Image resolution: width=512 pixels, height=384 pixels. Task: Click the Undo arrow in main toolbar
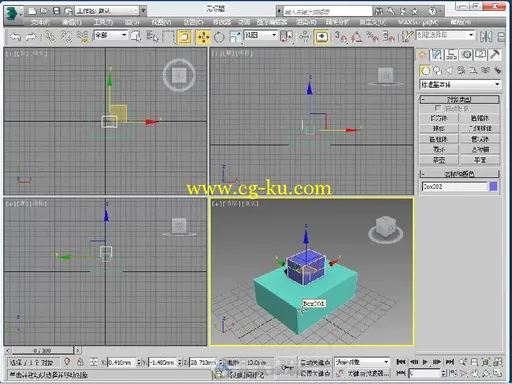tap(15, 37)
